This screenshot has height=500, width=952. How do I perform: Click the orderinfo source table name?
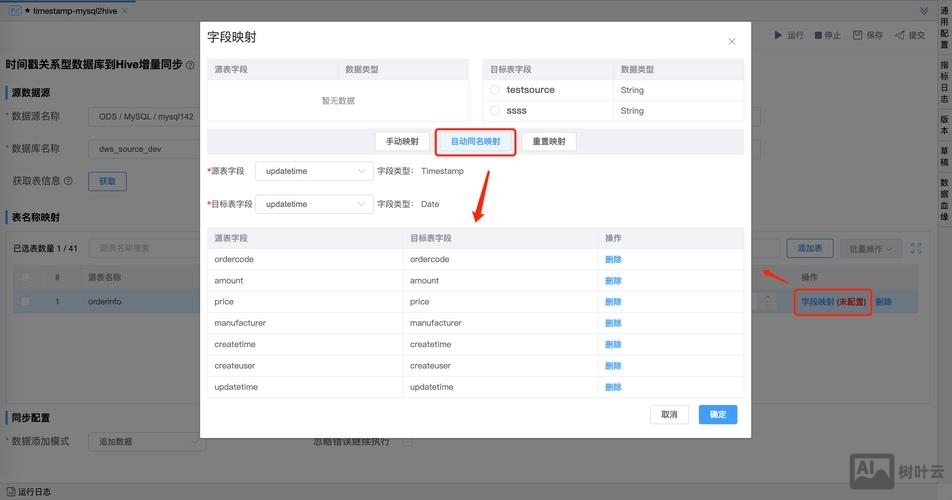[x=104, y=301]
